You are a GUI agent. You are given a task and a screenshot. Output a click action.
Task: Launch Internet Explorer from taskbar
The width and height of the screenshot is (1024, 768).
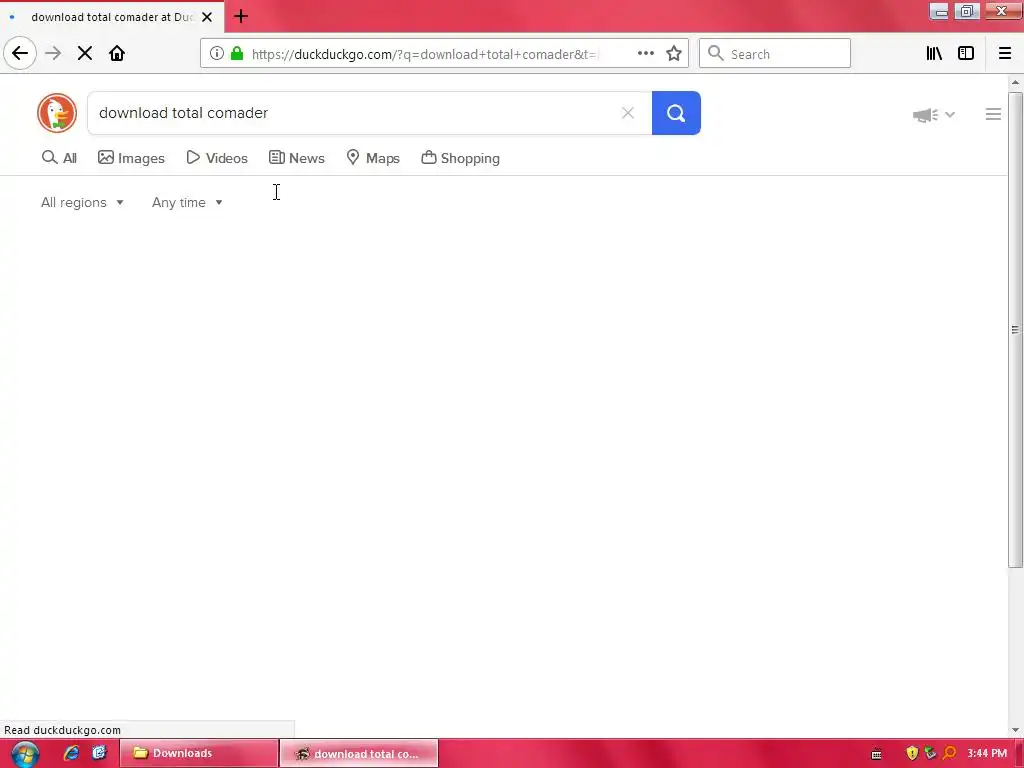click(x=71, y=753)
